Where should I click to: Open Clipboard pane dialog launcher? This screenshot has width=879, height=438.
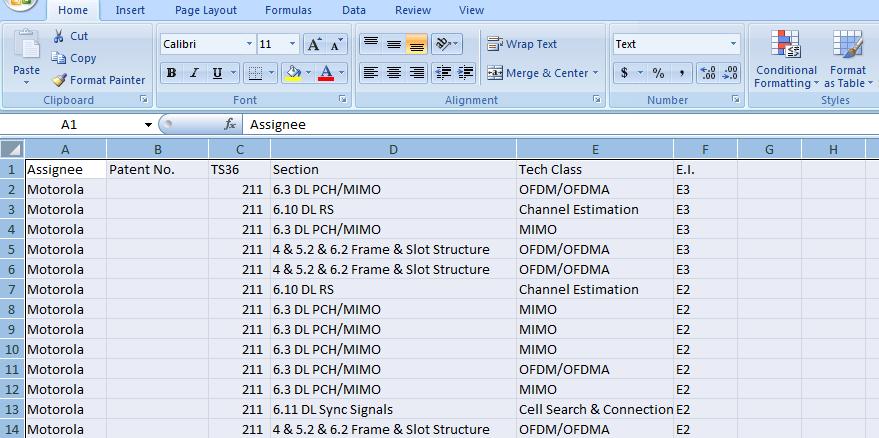point(144,99)
